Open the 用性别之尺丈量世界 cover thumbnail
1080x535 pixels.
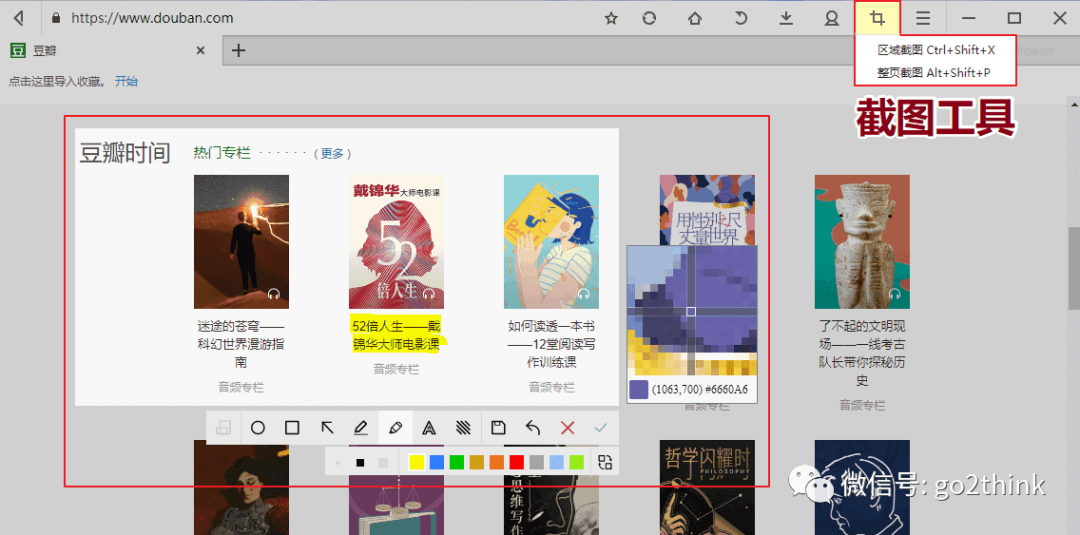[707, 210]
